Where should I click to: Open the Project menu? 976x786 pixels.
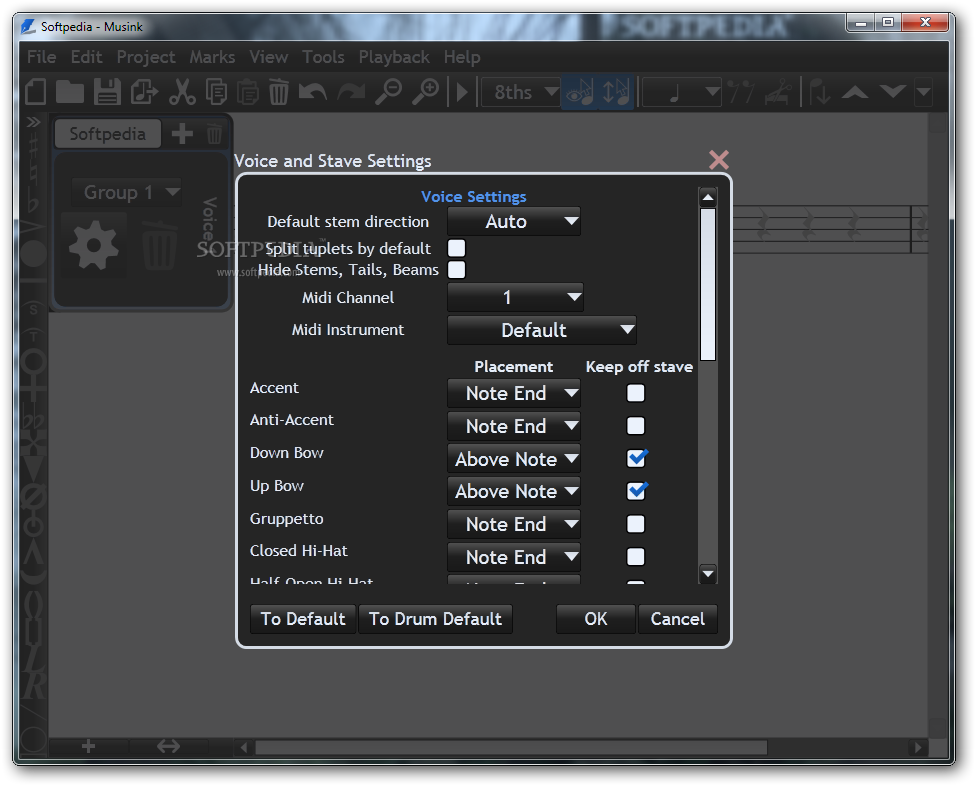146,57
